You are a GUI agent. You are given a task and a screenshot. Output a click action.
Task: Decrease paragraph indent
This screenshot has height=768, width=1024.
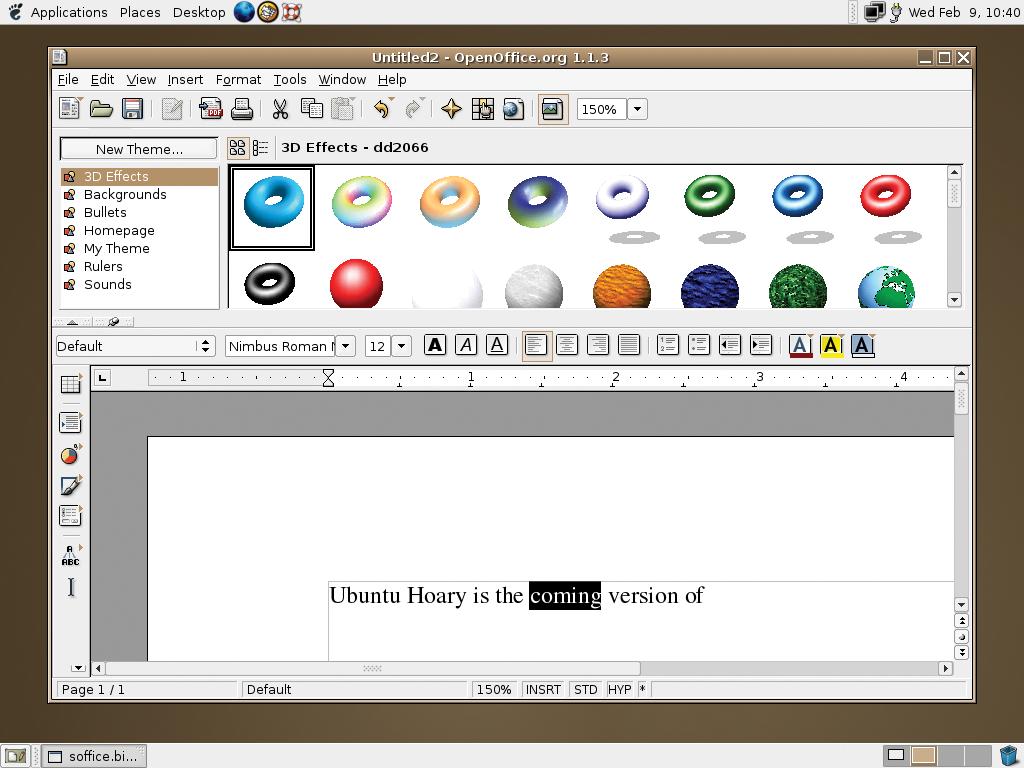tap(730, 345)
